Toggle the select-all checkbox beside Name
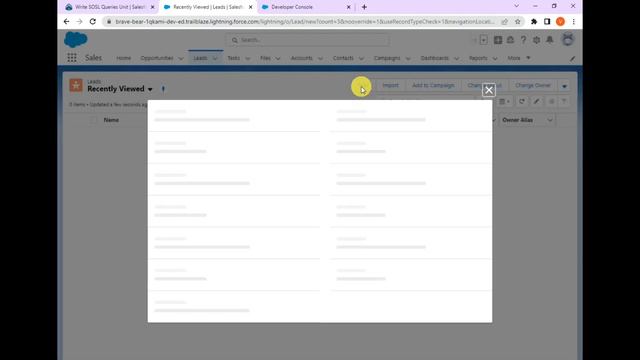Viewport: 640px width, 360px height. (93, 120)
